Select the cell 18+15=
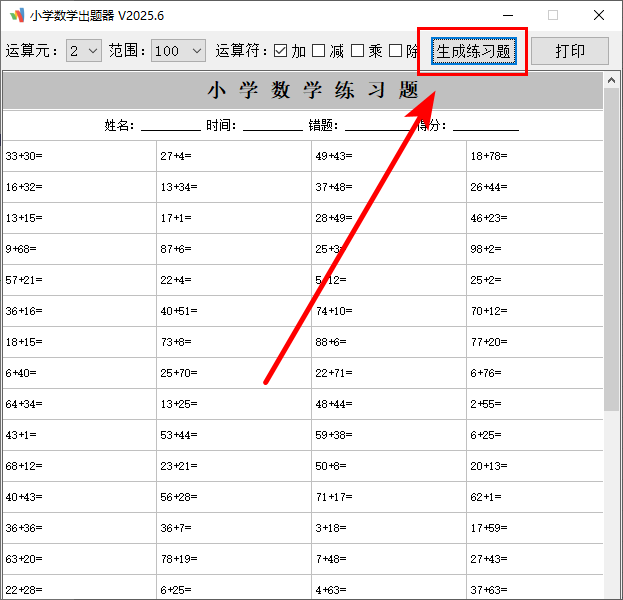 pyautogui.click(x=79, y=342)
